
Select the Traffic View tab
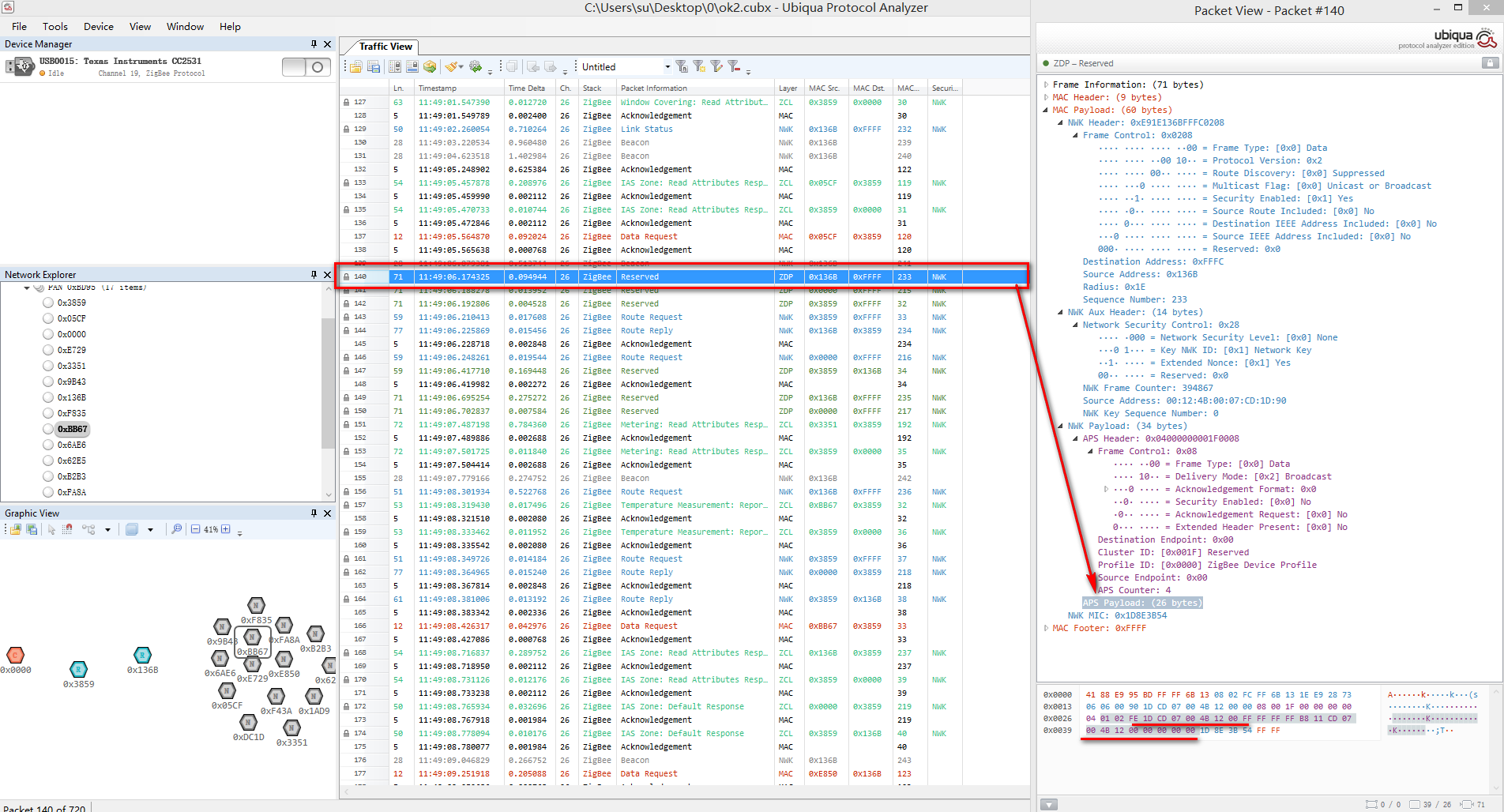click(x=385, y=47)
